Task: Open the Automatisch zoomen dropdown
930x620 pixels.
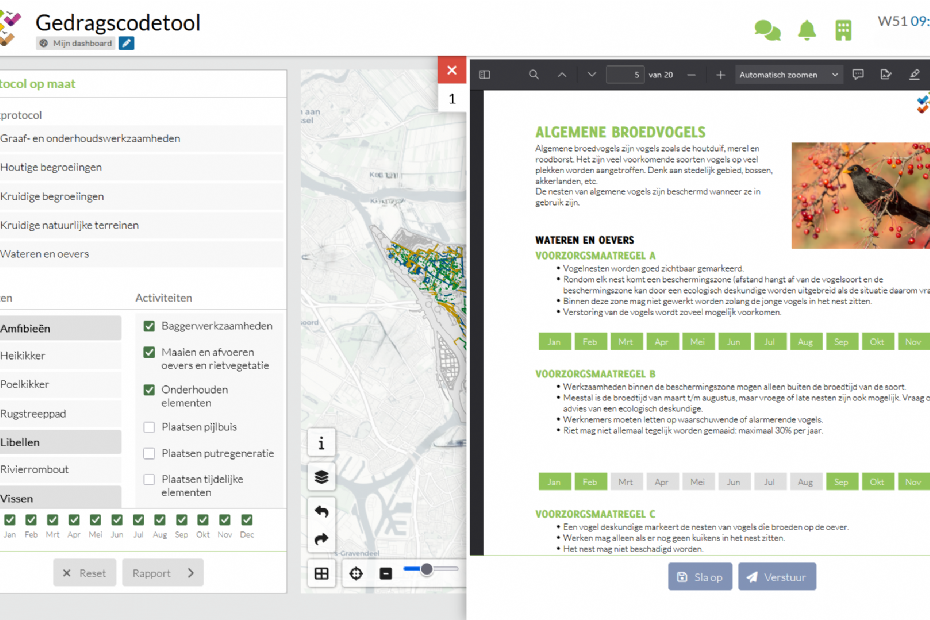Action: click(788, 75)
